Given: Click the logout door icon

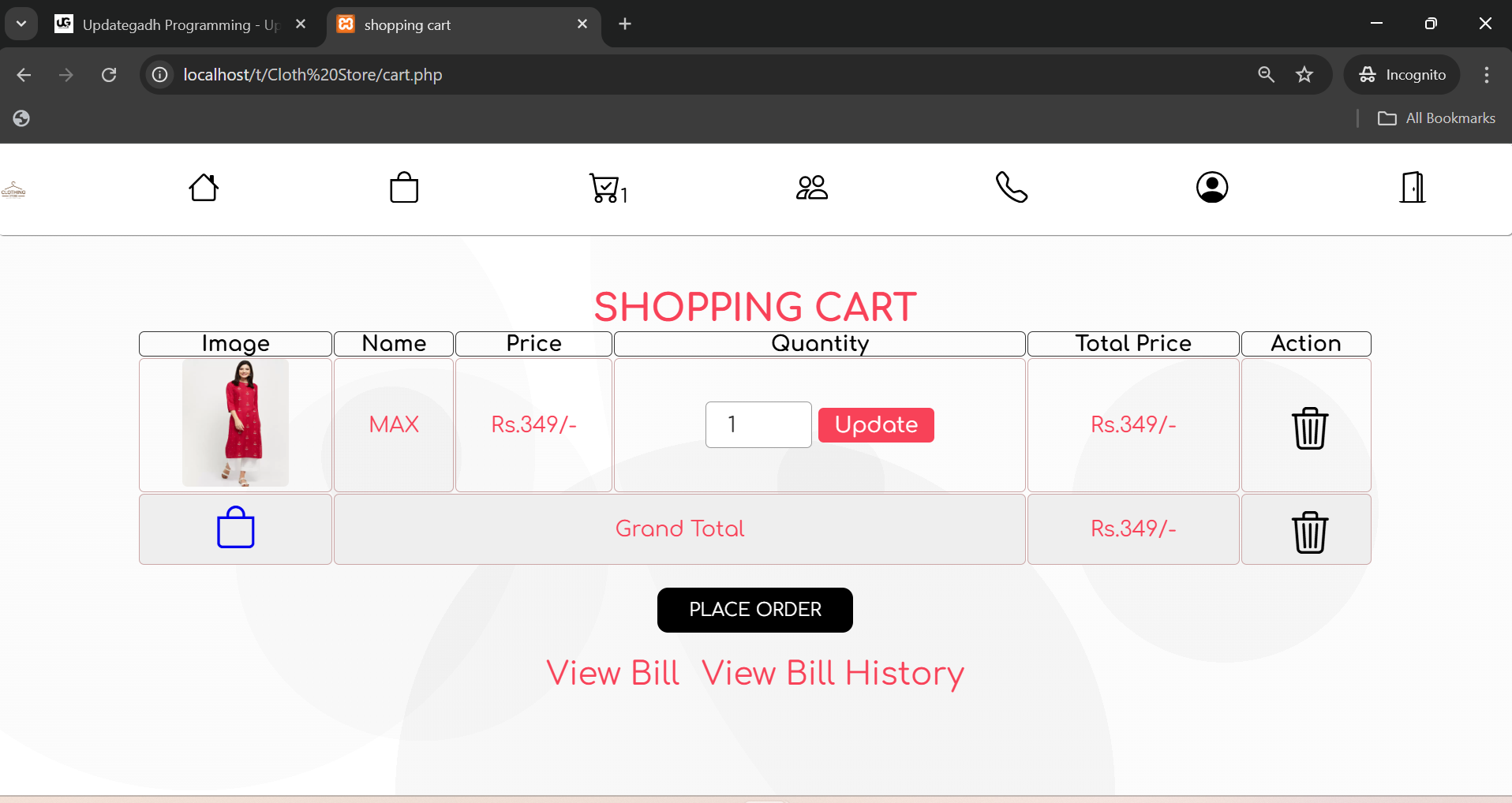Looking at the screenshot, I should coord(1413,188).
